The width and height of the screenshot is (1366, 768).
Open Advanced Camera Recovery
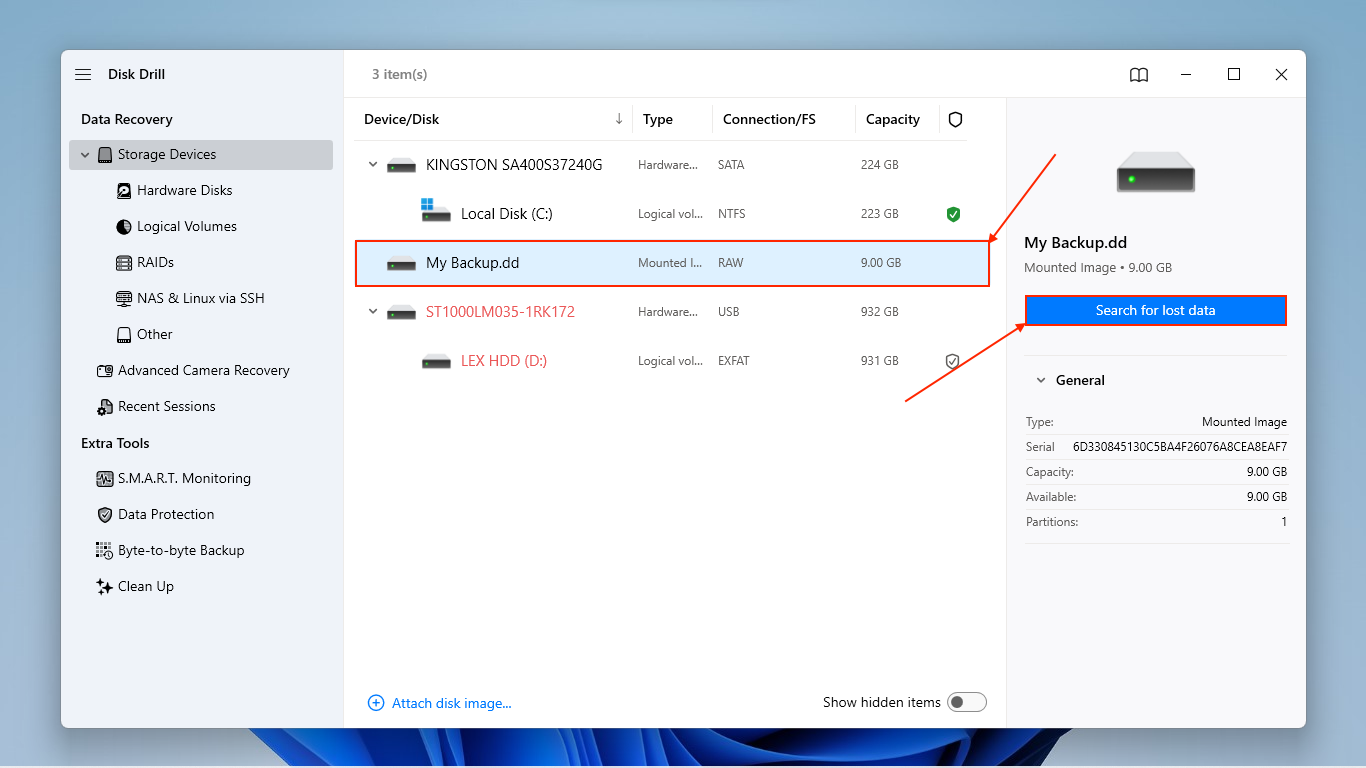(201, 370)
